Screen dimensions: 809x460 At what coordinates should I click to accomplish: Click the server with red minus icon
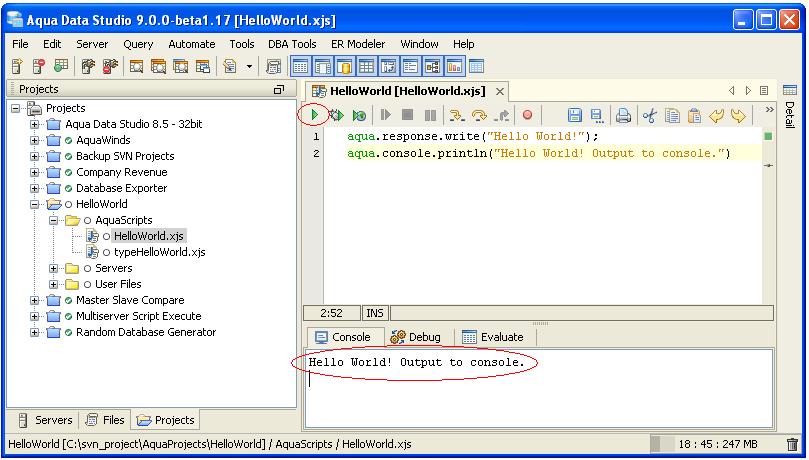39,66
